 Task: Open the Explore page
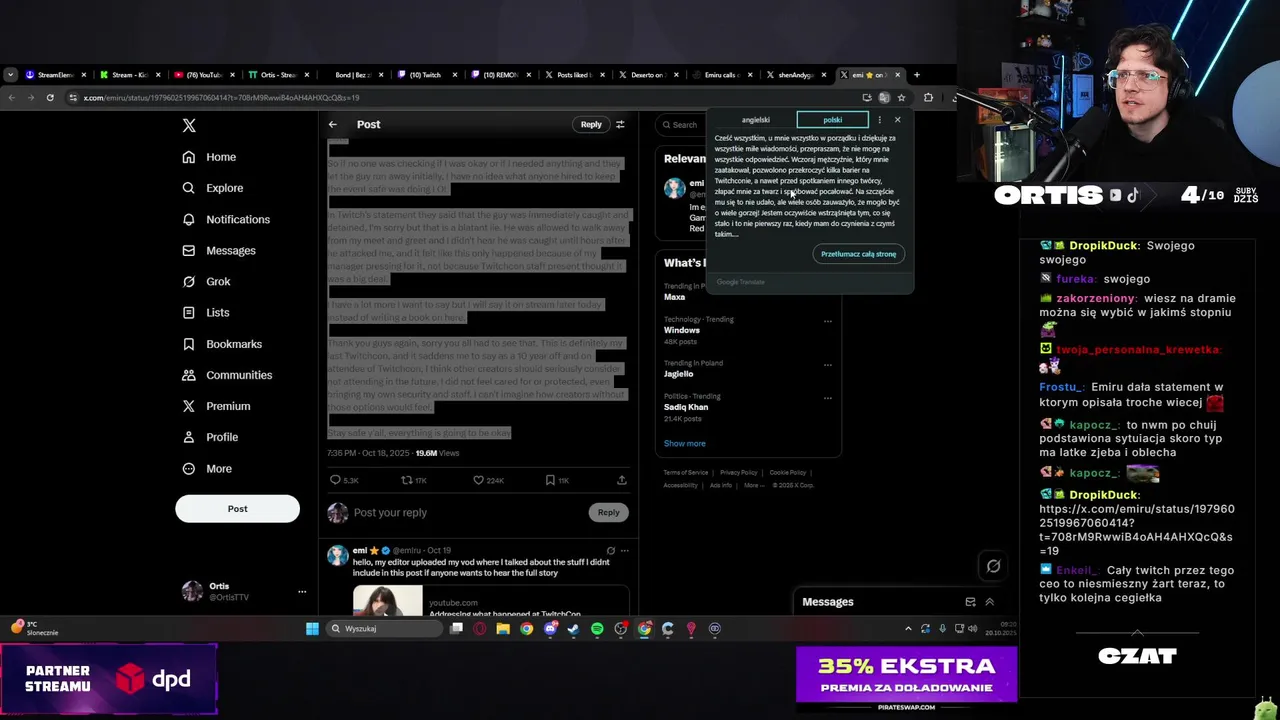[212, 188]
